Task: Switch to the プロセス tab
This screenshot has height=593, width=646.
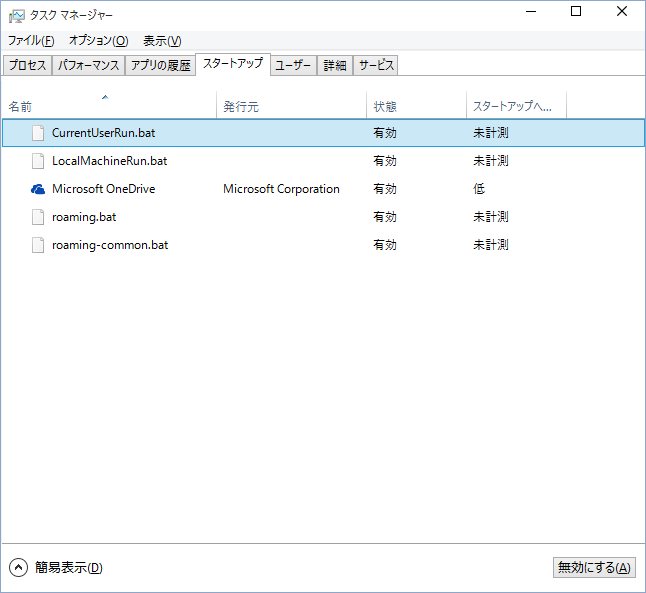Action: [28, 65]
